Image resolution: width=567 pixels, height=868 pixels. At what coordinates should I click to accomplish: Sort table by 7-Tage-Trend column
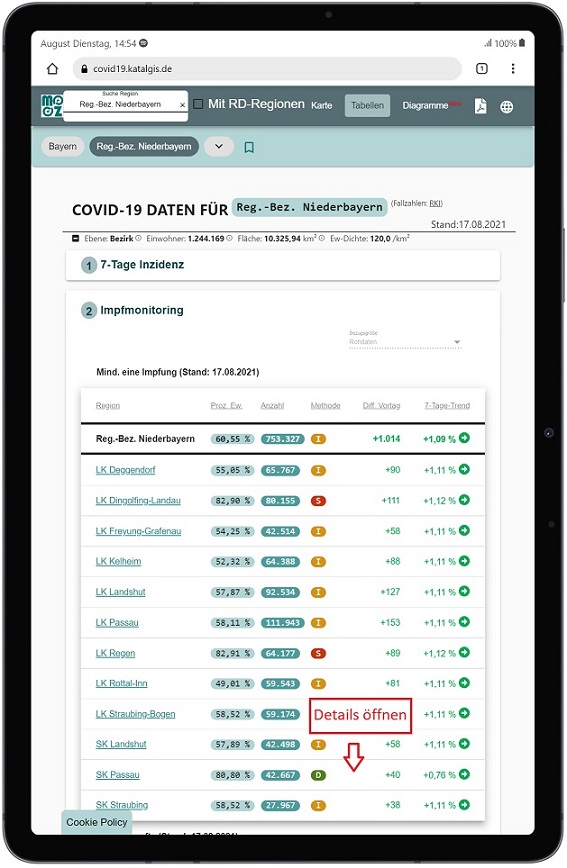coord(447,406)
